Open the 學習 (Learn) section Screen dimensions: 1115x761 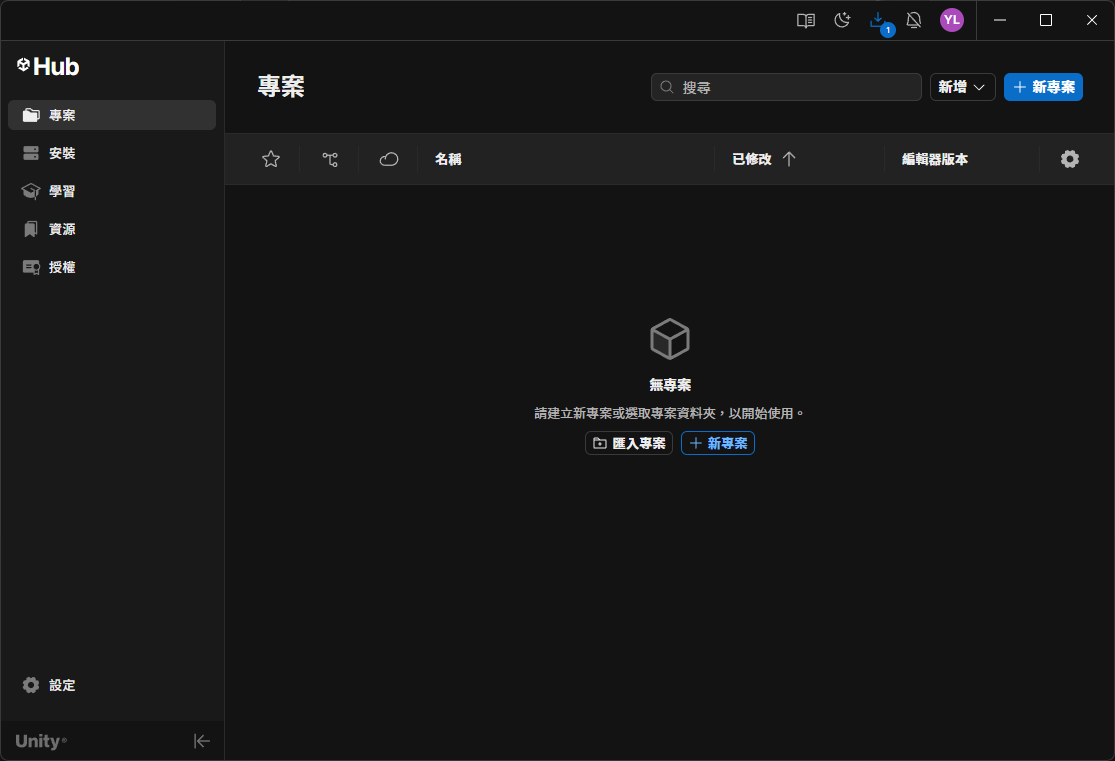(62, 190)
